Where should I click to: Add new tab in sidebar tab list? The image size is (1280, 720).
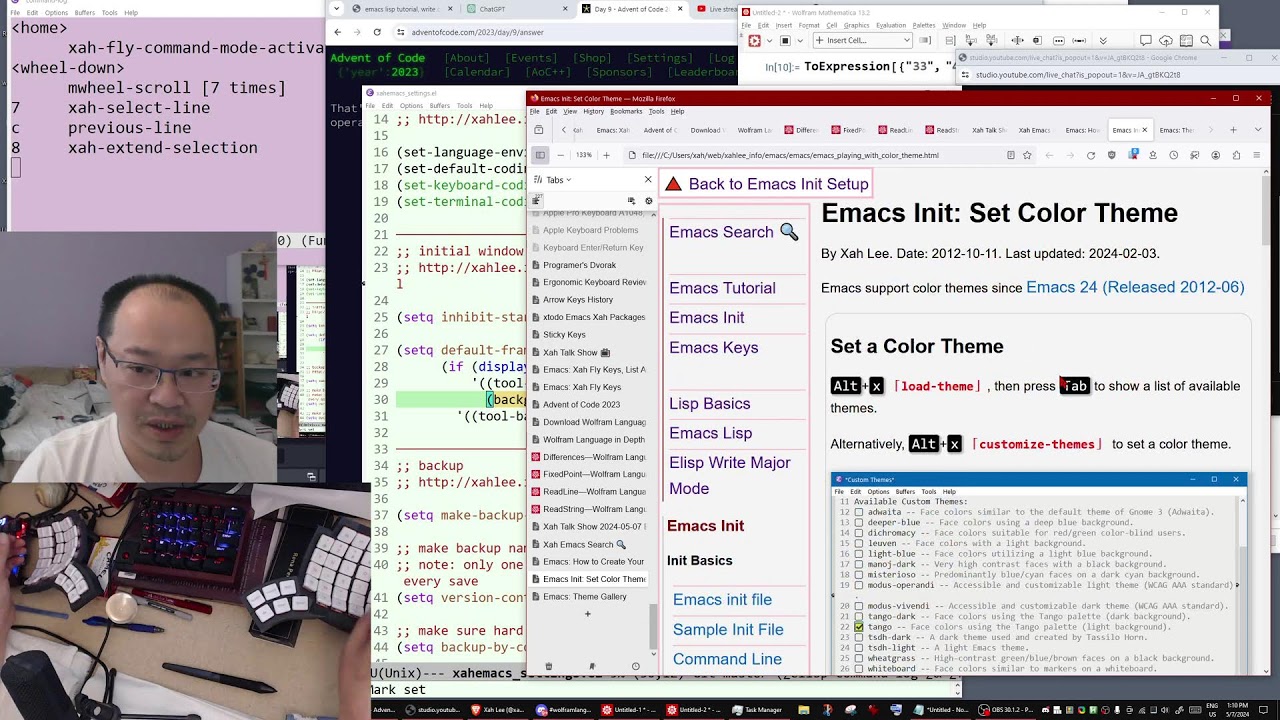tap(588, 614)
